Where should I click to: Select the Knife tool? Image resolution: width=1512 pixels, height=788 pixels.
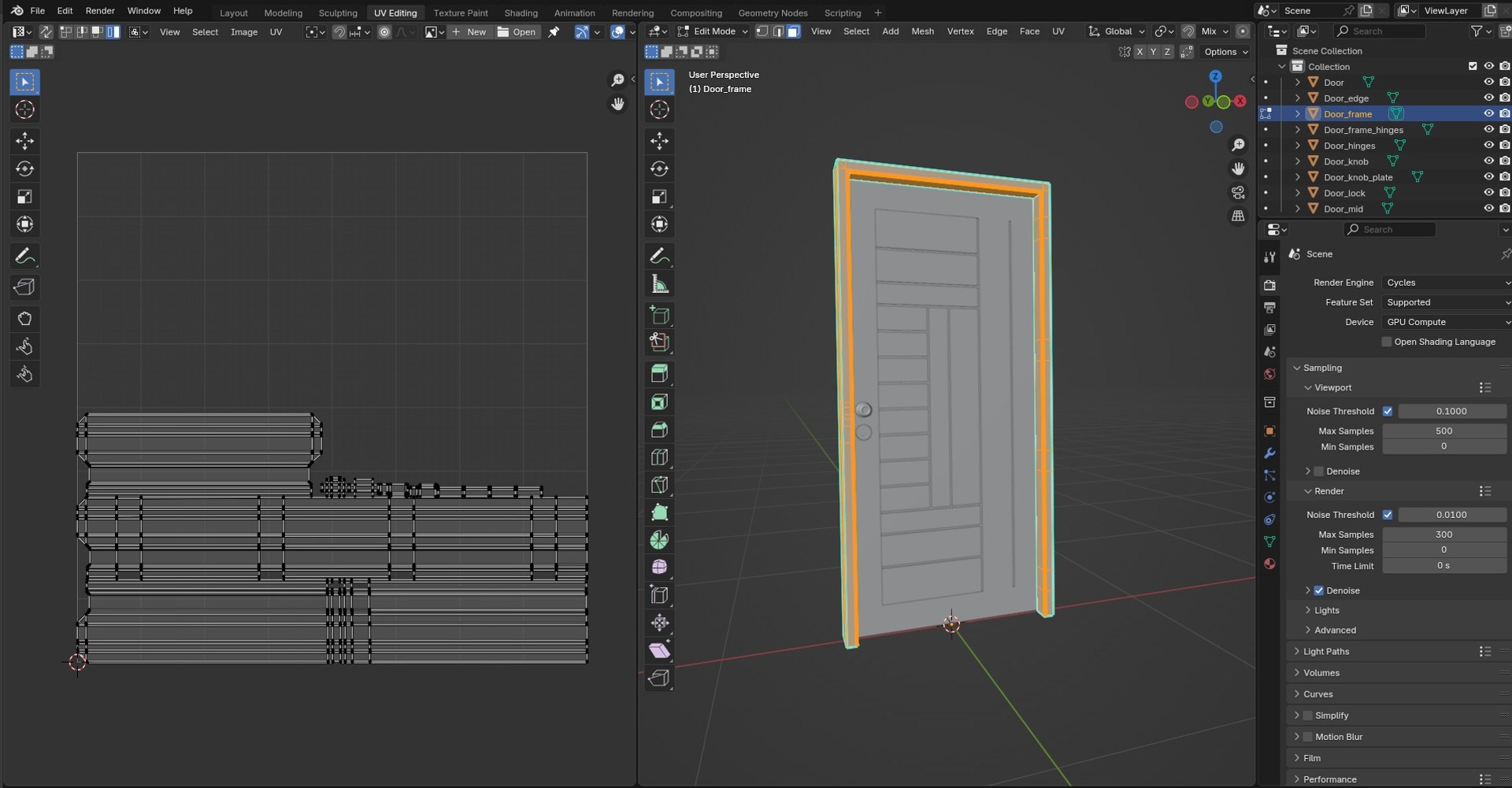tap(659, 484)
